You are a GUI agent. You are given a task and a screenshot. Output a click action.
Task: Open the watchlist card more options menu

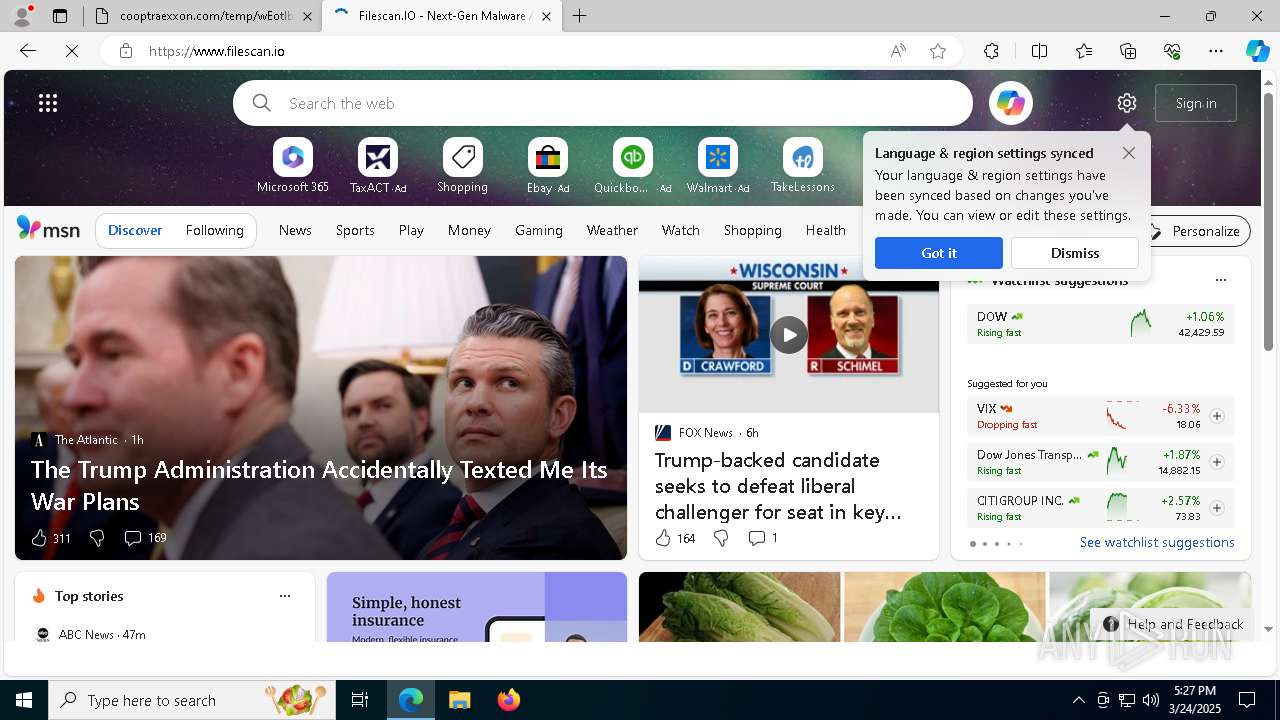1220,281
